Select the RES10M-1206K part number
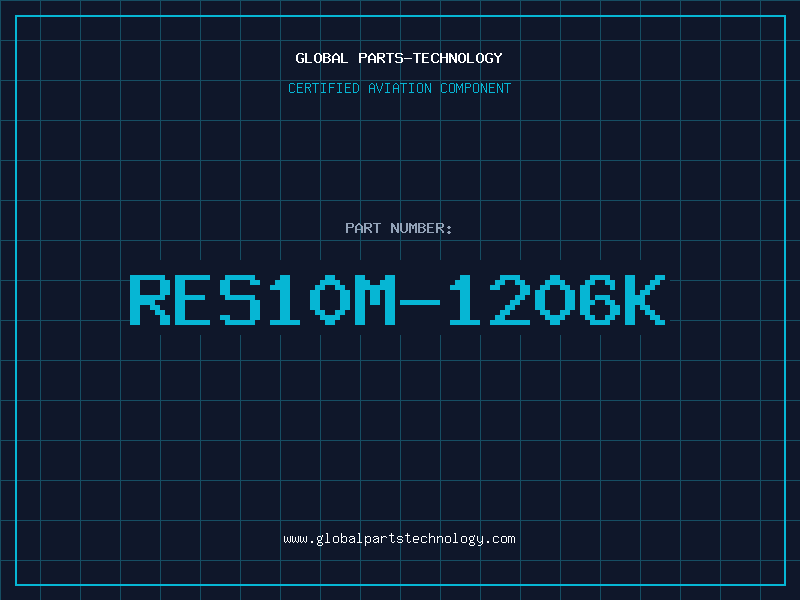The height and width of the screenshot is (600, 800). [397, 300]
